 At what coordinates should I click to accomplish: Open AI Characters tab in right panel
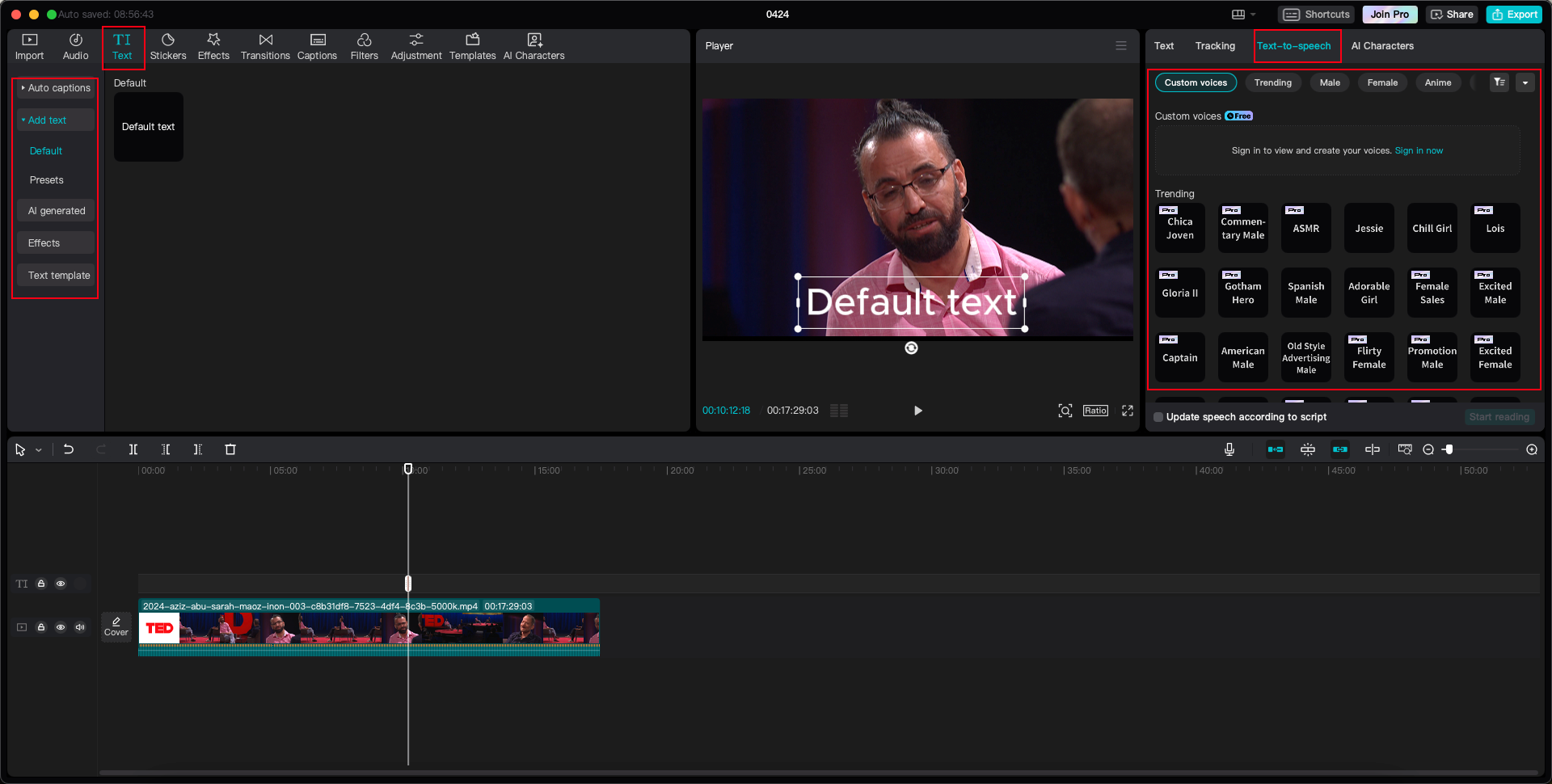click(1382, 46)
